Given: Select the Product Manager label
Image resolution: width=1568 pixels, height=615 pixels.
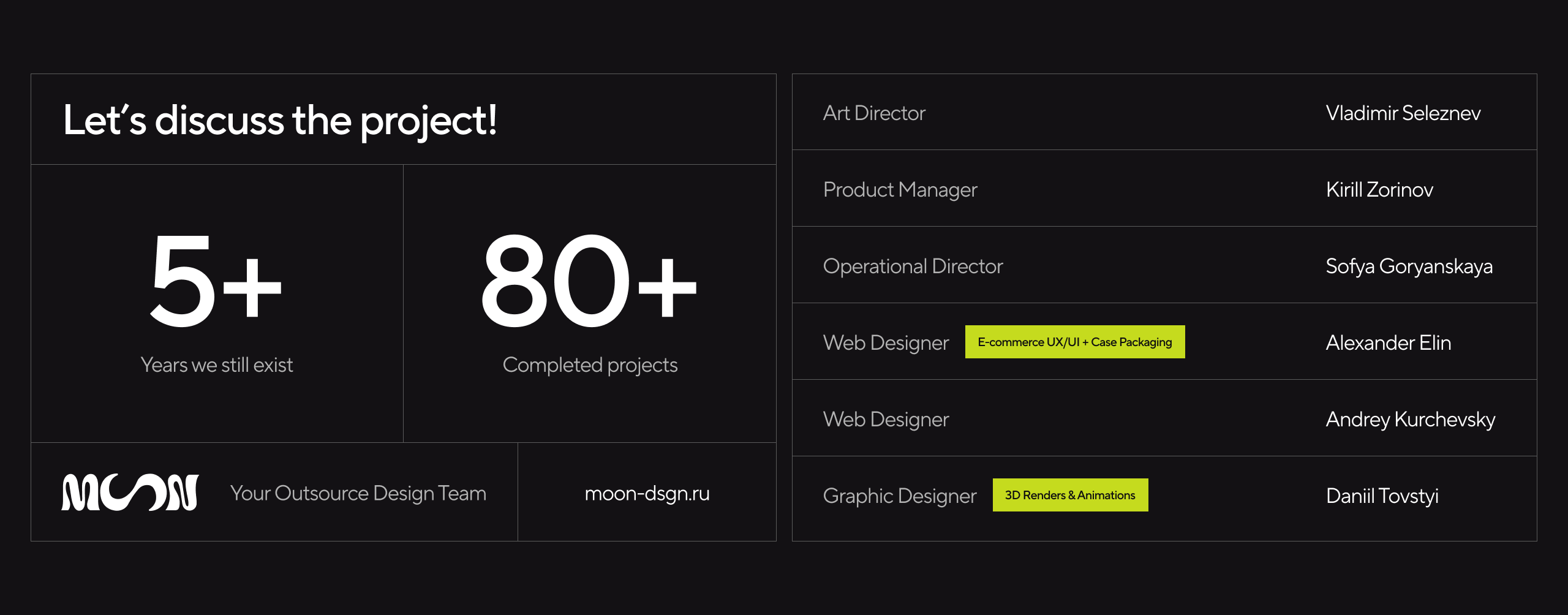Looking at the screenshot, I should click(900, 190).
